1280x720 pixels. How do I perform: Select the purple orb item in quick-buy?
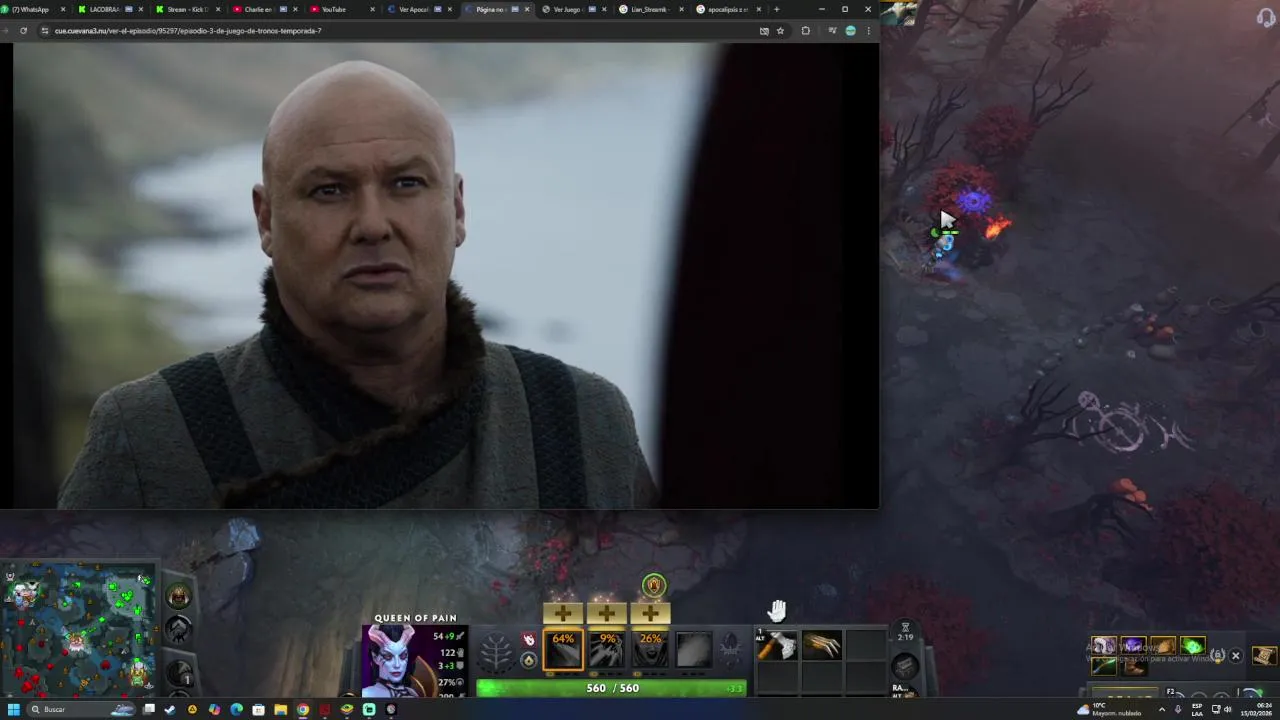[x=1133, y=646]
